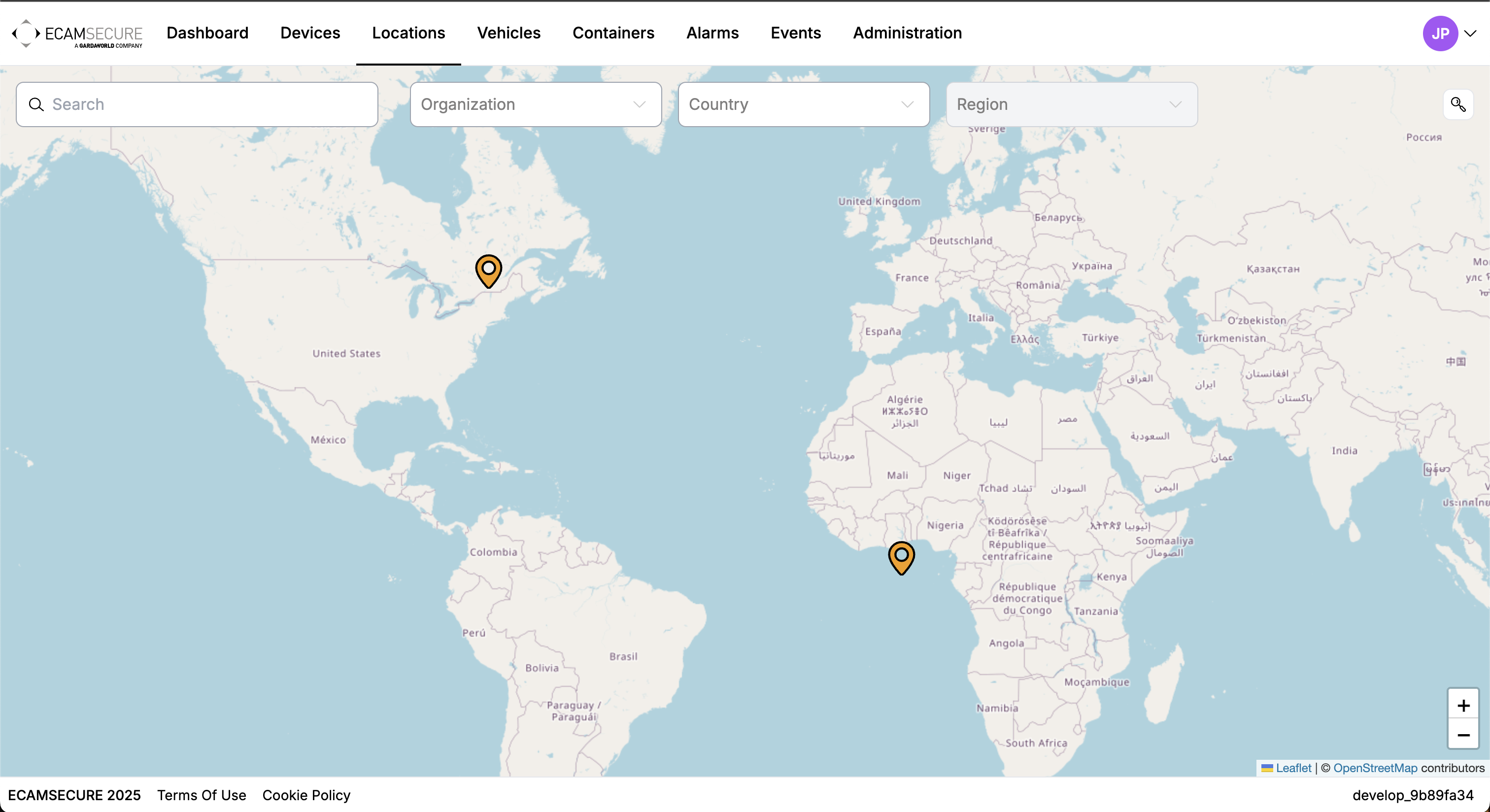Switch to the Devices tab
The height and width of the screenshot is (812, 1490).
coord(310,33)
